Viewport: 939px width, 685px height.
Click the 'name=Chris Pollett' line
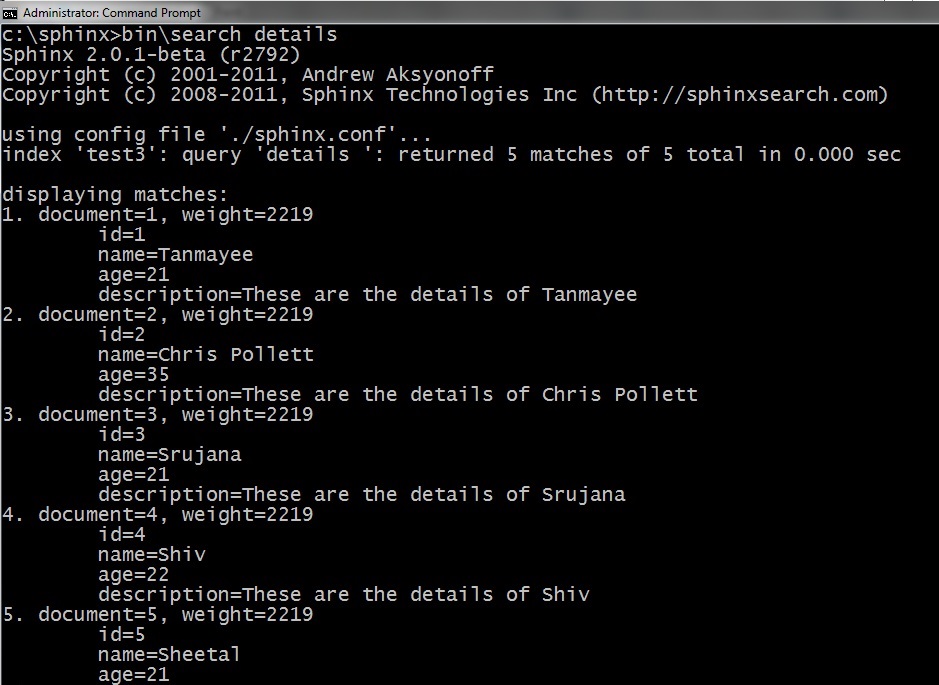point(206,354)
